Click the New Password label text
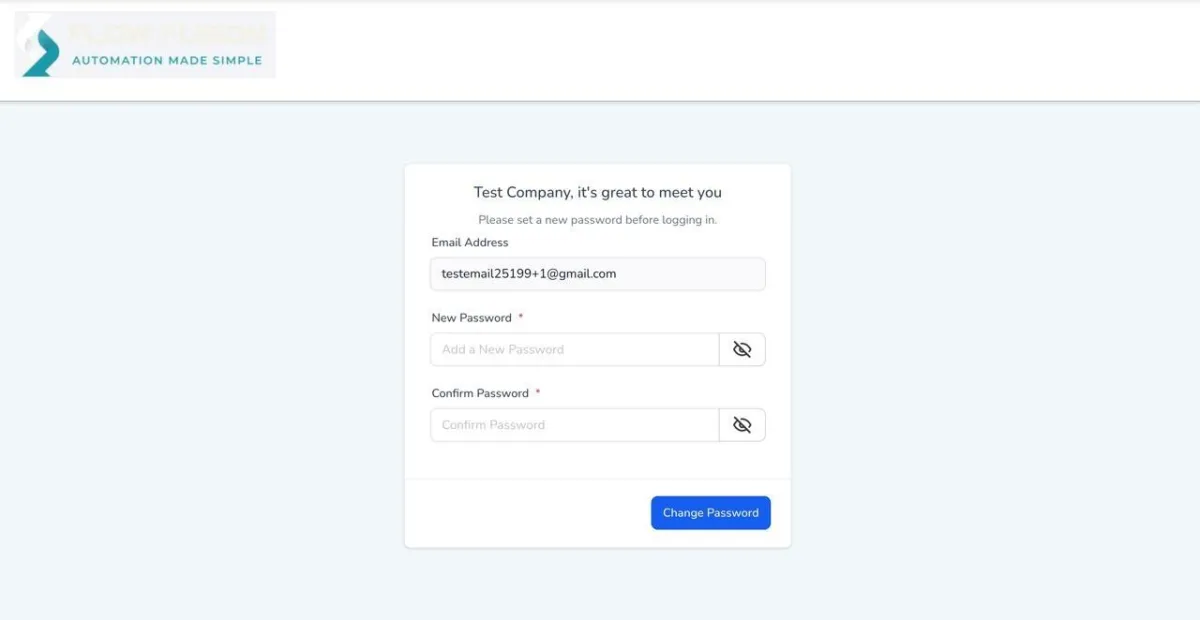The width and height of the screenshot is (1200, 620). coord(471,318)
